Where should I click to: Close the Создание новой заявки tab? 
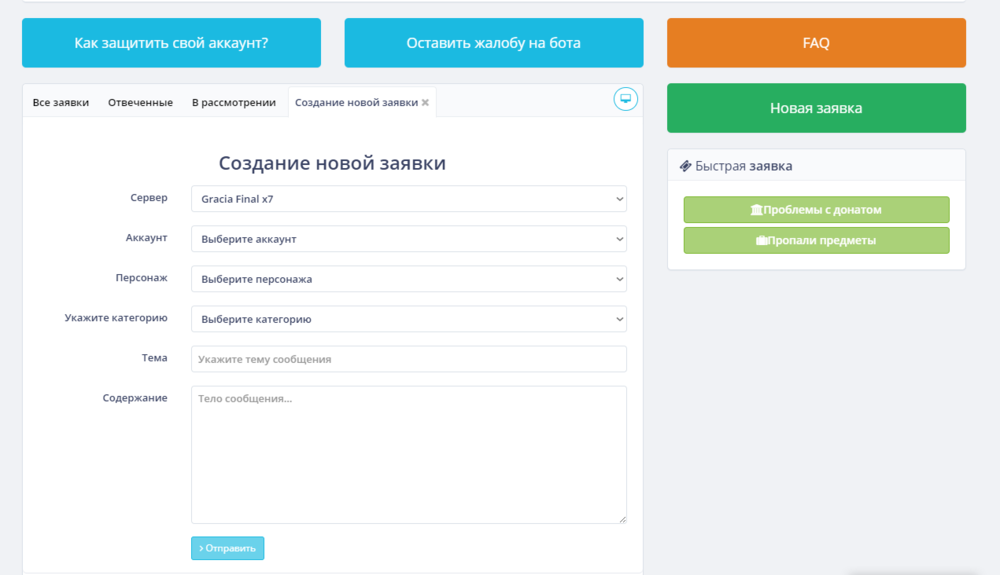click(425, 103)
